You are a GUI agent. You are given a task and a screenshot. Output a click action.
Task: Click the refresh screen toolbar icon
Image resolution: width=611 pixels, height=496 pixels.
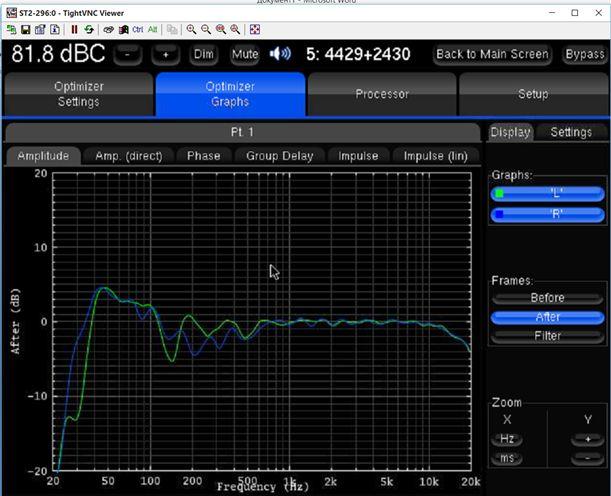(88, 29)
